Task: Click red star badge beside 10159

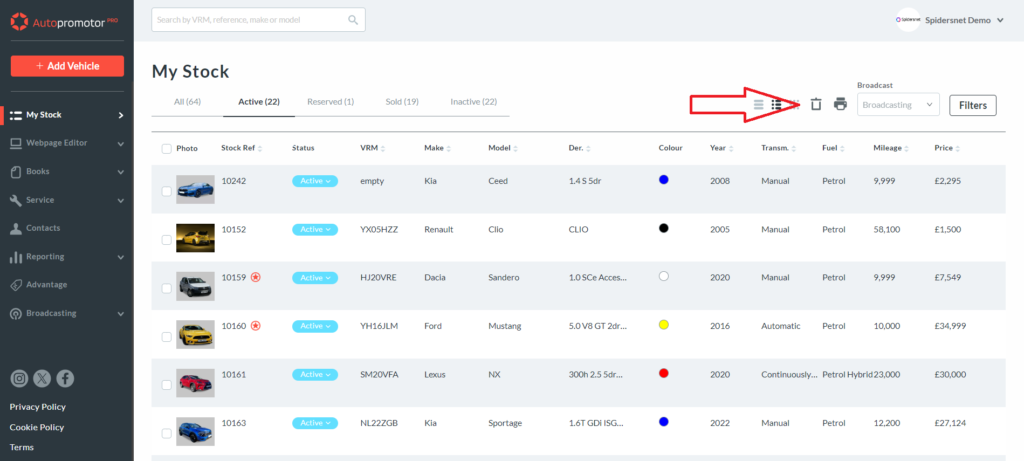Action: tap(256, 277)
